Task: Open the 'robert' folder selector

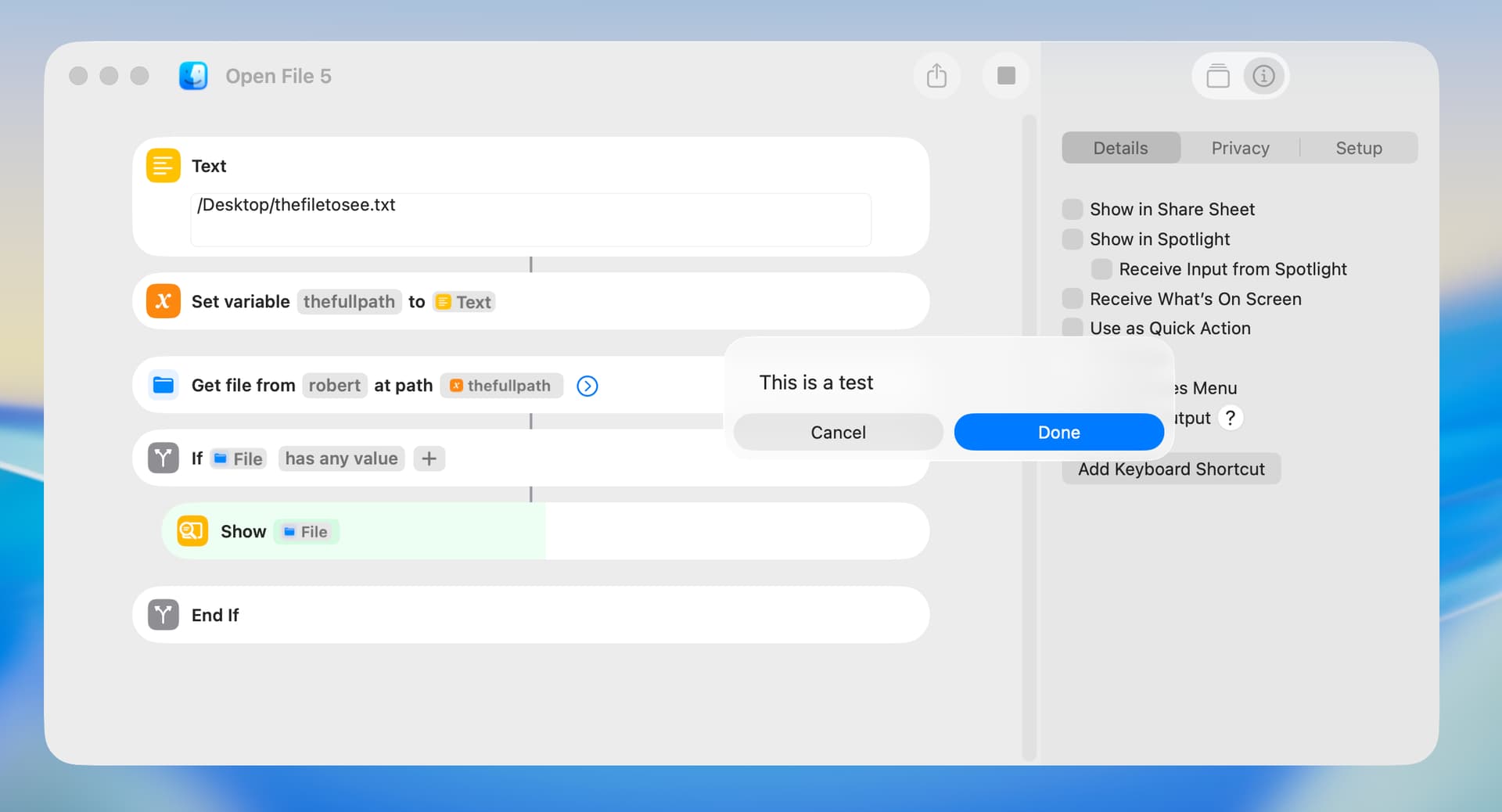Action: coord(334,386)
